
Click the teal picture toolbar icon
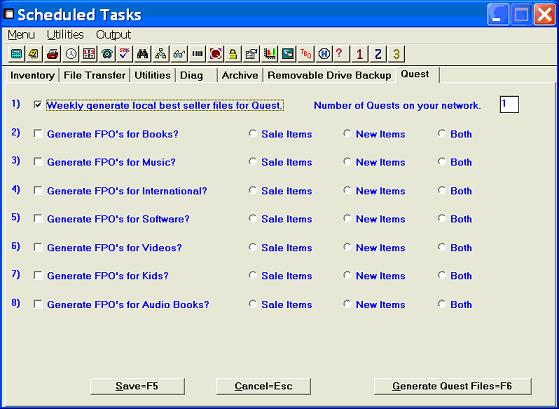(288, 54)
